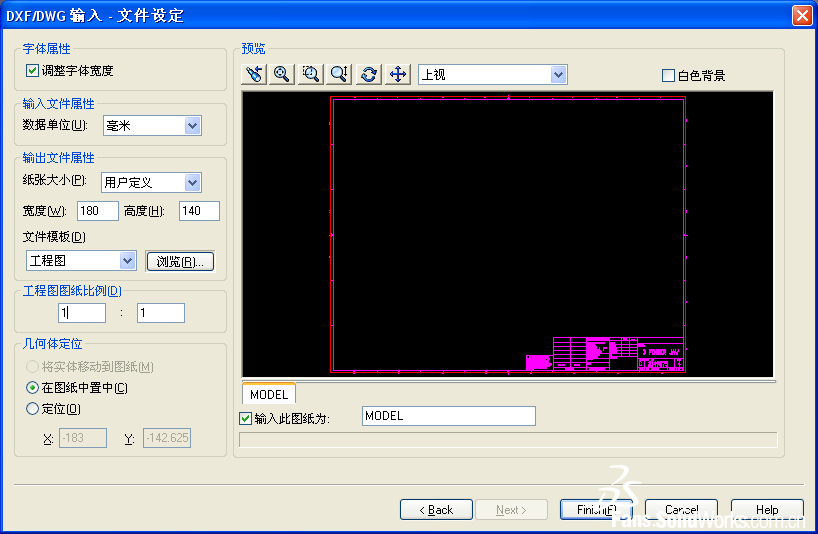Open the 纸张大小 dropdown showing 用户定义
The image size is (818, 534).
pyautogui.click(x=151, y=183)
